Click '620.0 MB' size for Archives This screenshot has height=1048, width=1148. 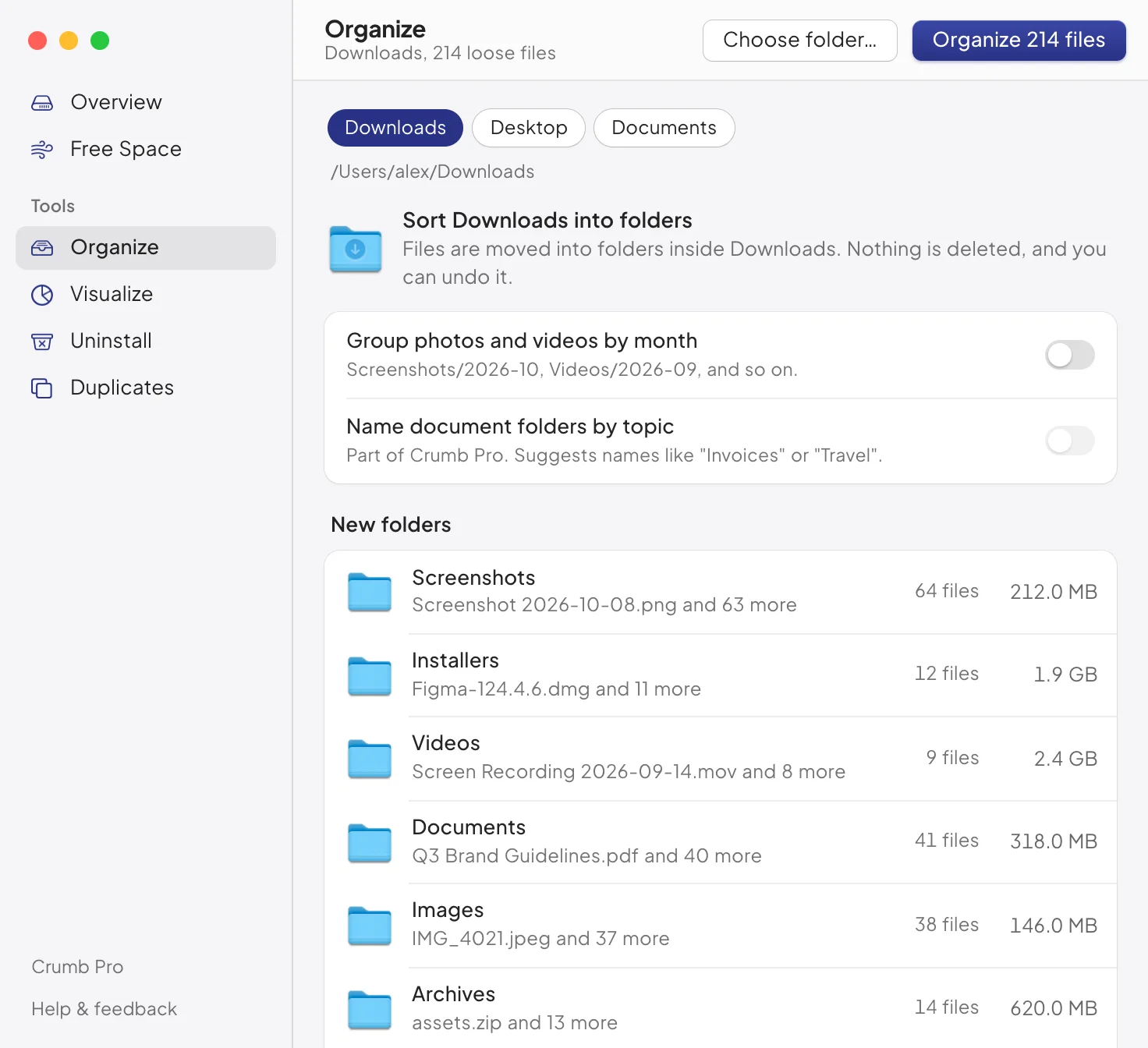coord(1054,1009)
